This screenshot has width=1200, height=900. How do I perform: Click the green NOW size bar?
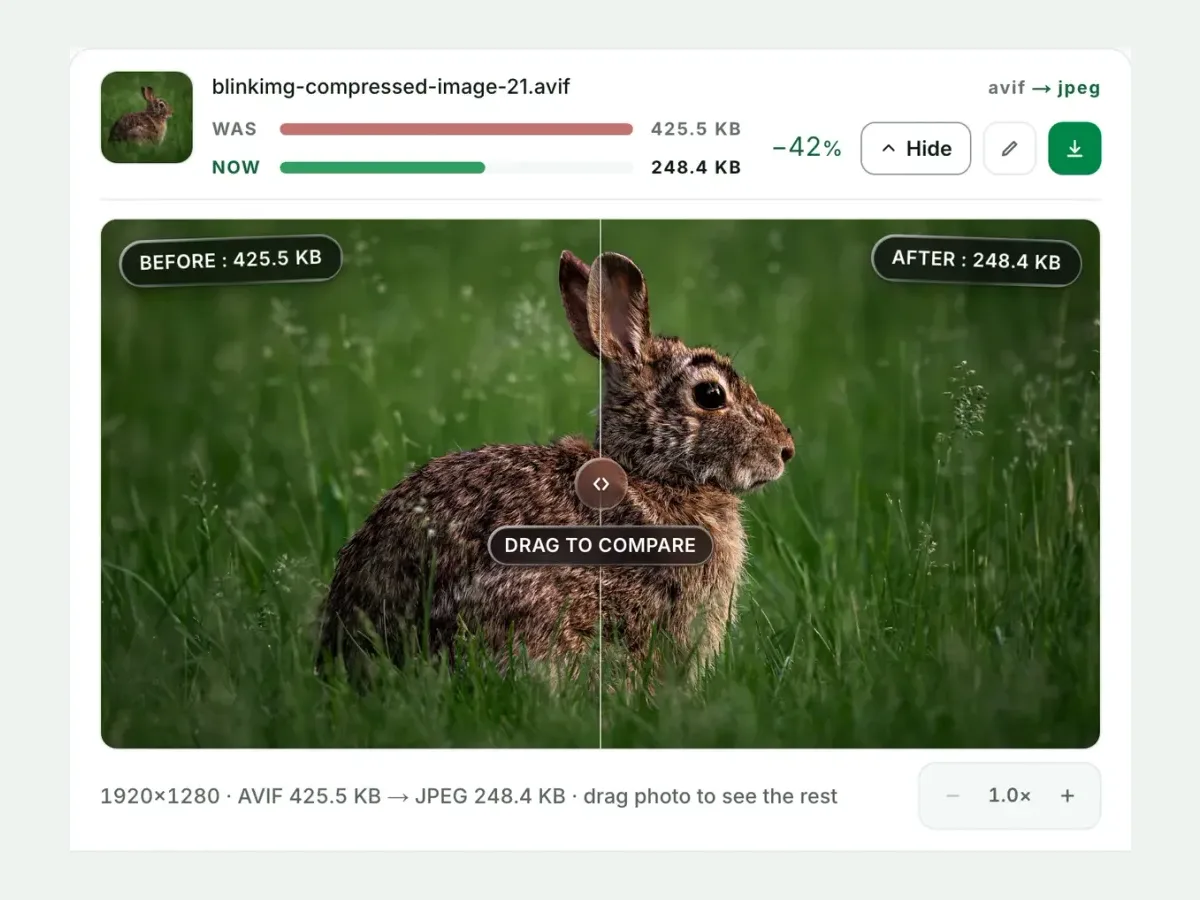click(x=383, y=168)
